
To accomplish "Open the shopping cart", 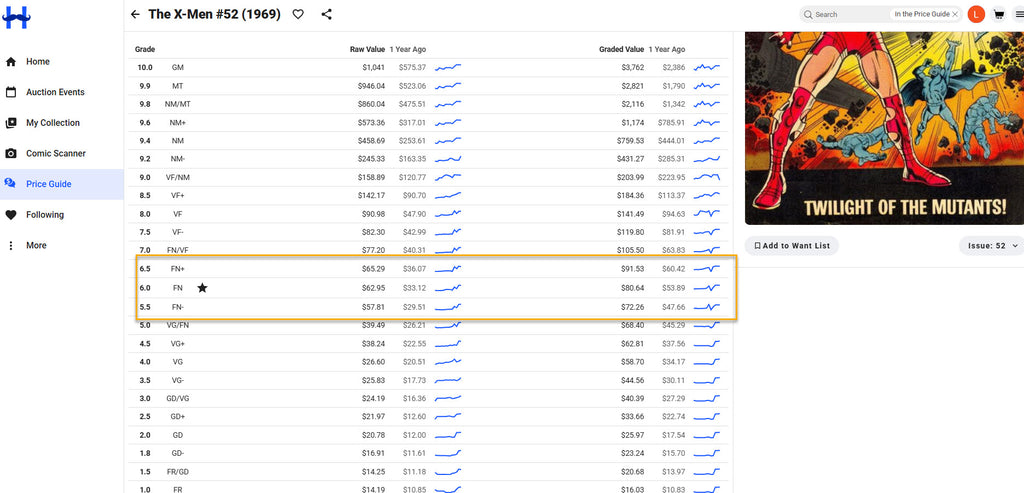I will click(x=999, y=14).
